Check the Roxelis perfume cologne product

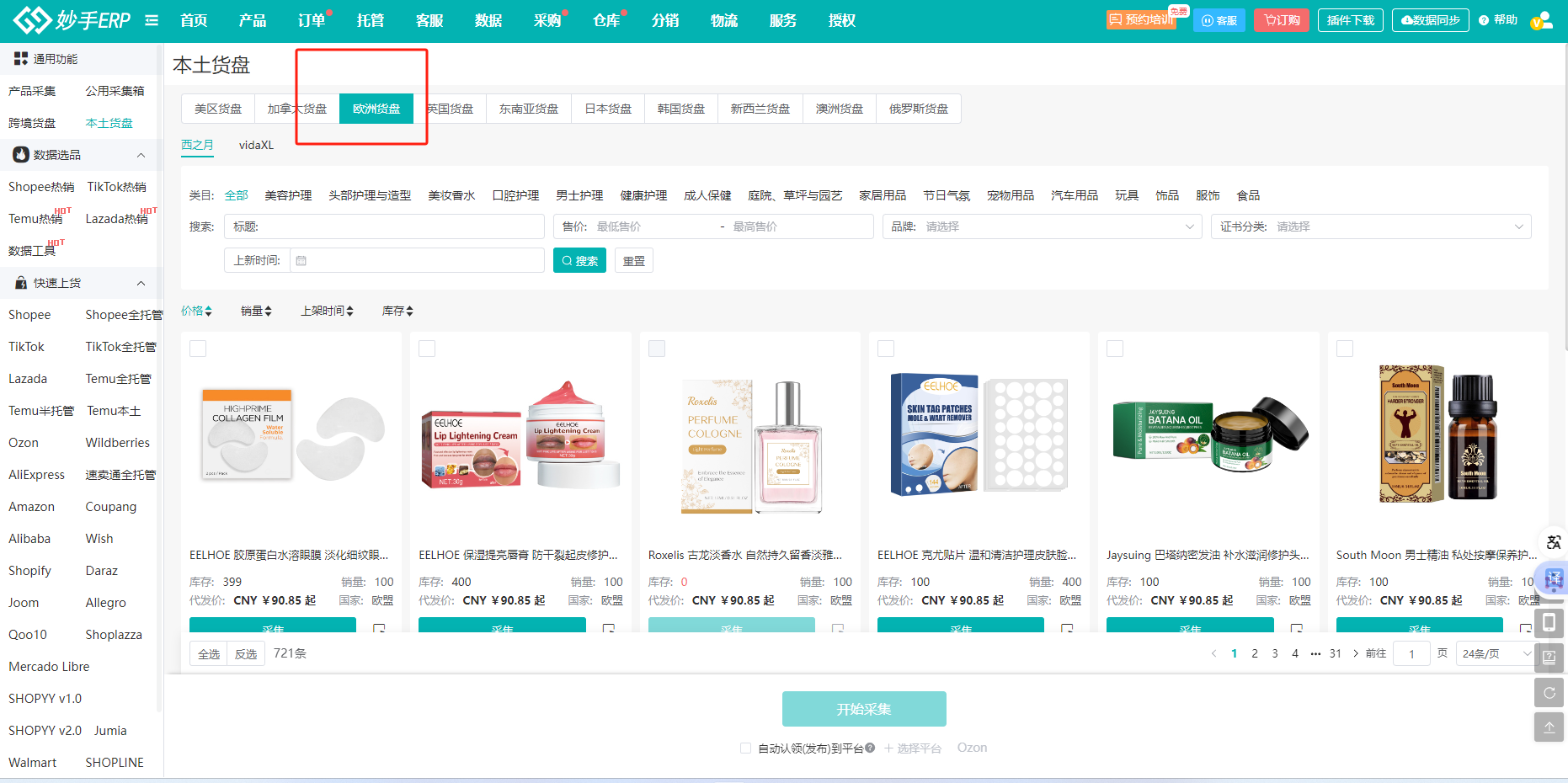[657, 349]
